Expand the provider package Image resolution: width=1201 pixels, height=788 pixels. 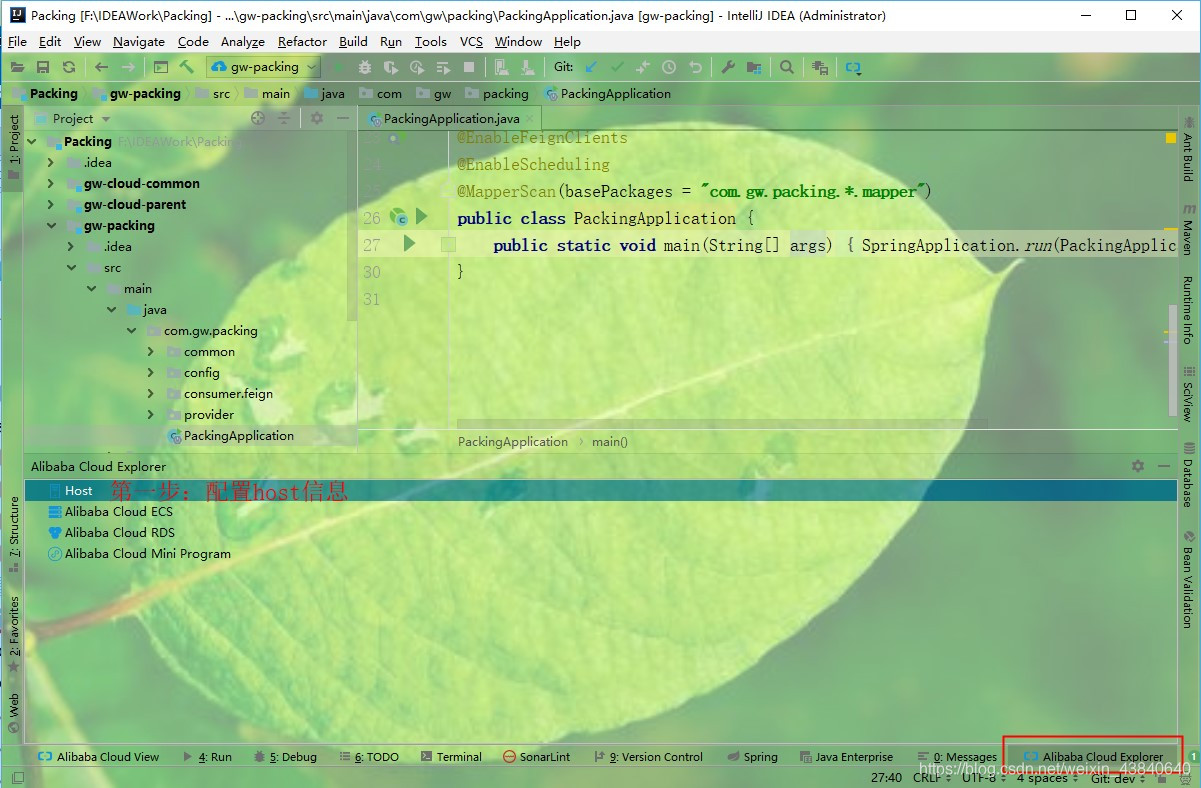tap(151, 415)
